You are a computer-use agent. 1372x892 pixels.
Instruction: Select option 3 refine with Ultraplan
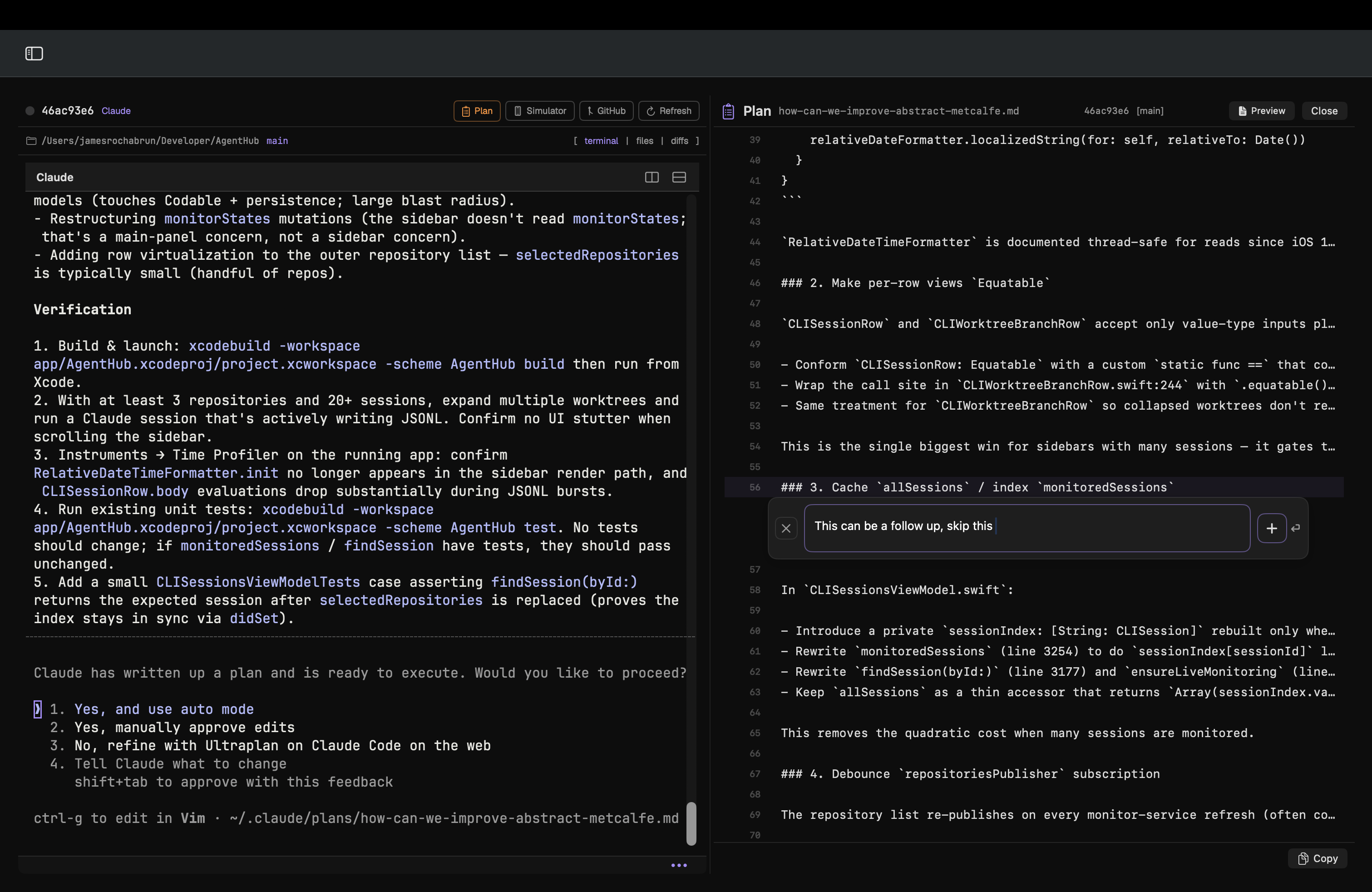pos(282,746)
